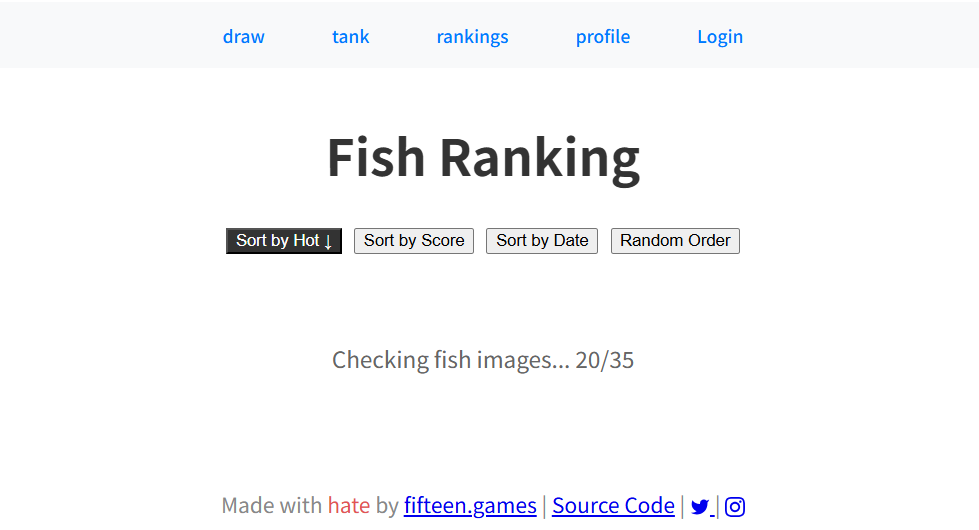Open the Instagram icon link
This screenshot has height=530, width=979.
(x=735, y=506)
